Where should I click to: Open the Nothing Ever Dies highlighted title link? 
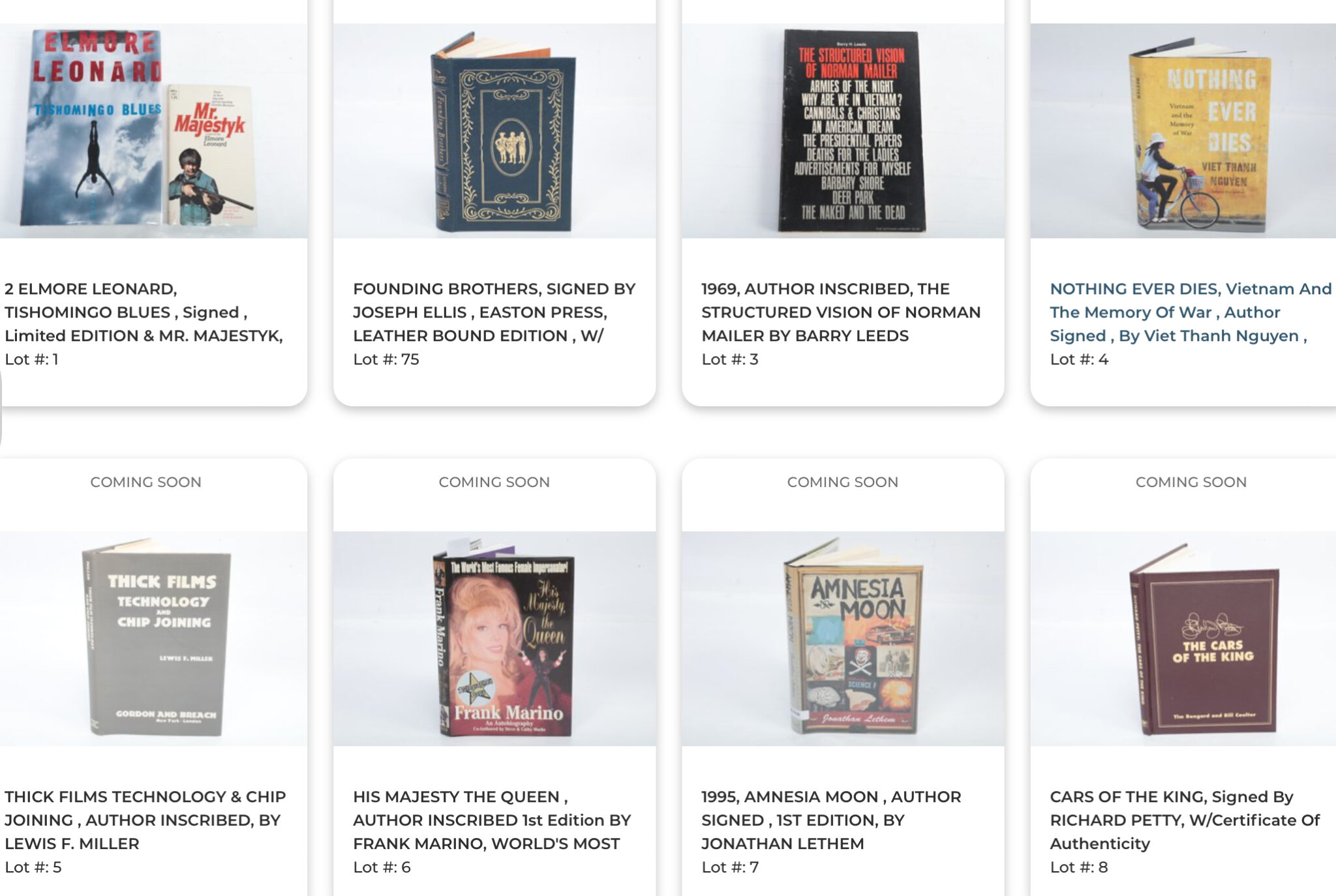coord(1191,312)
